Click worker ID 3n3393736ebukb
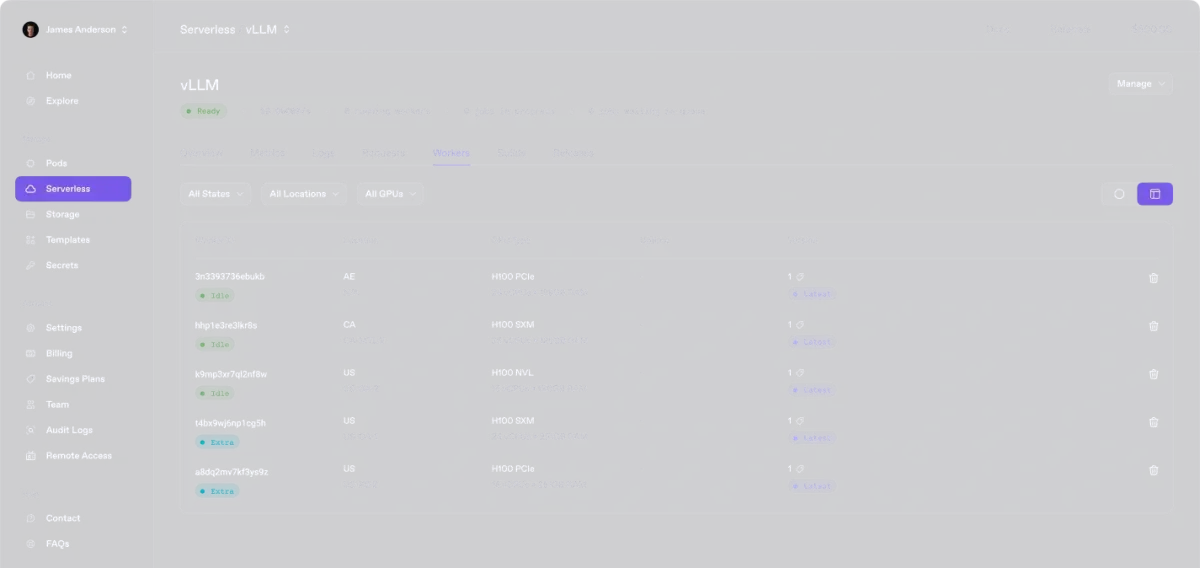This screenshot has width=1200, height=568. click(230, 276)
